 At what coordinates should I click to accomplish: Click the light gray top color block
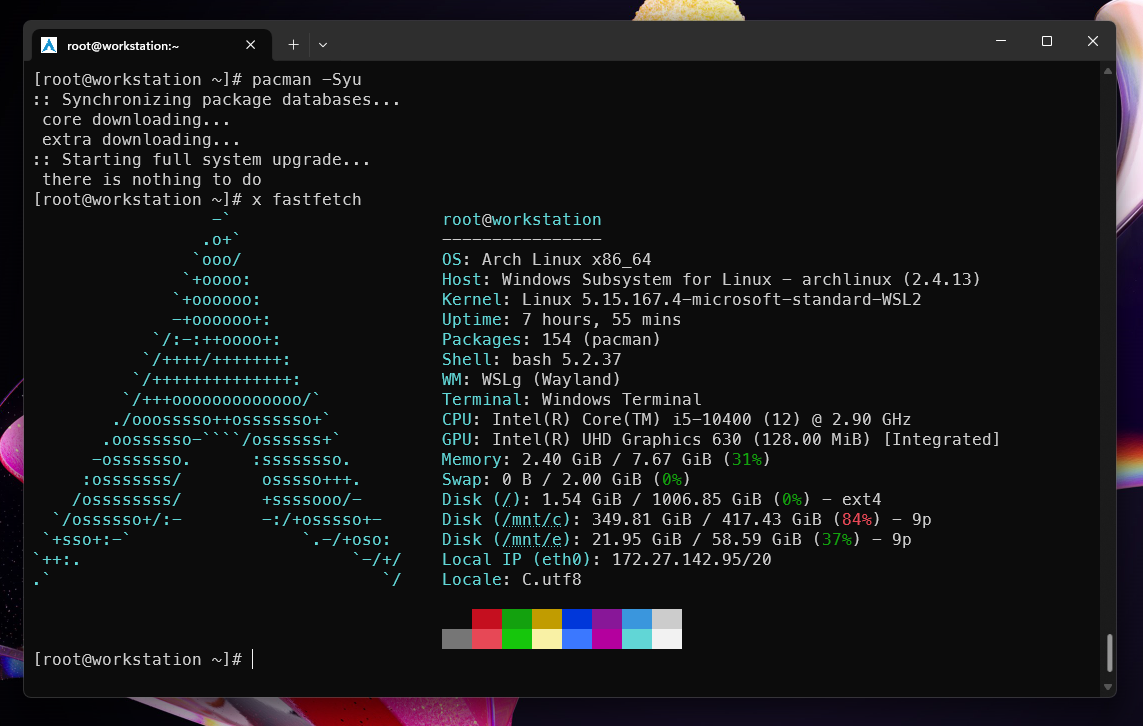coord(666,619)
